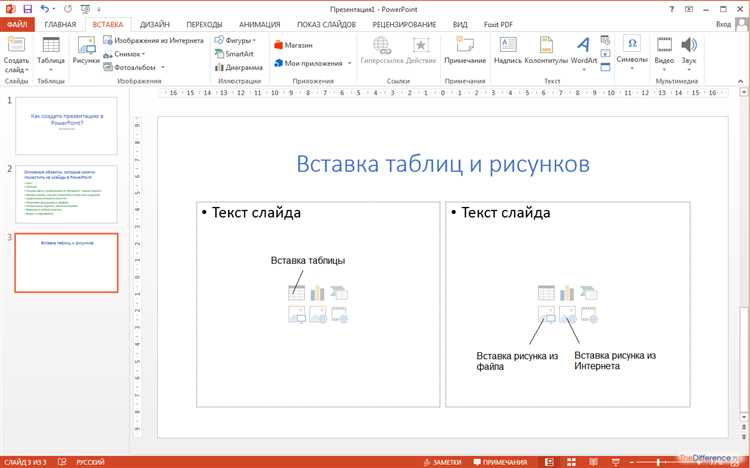The image size is (750, 468).
Task: Toggle the ЗАМЕТКИ (Notes) pane in status bar
Action: point(445,462)
